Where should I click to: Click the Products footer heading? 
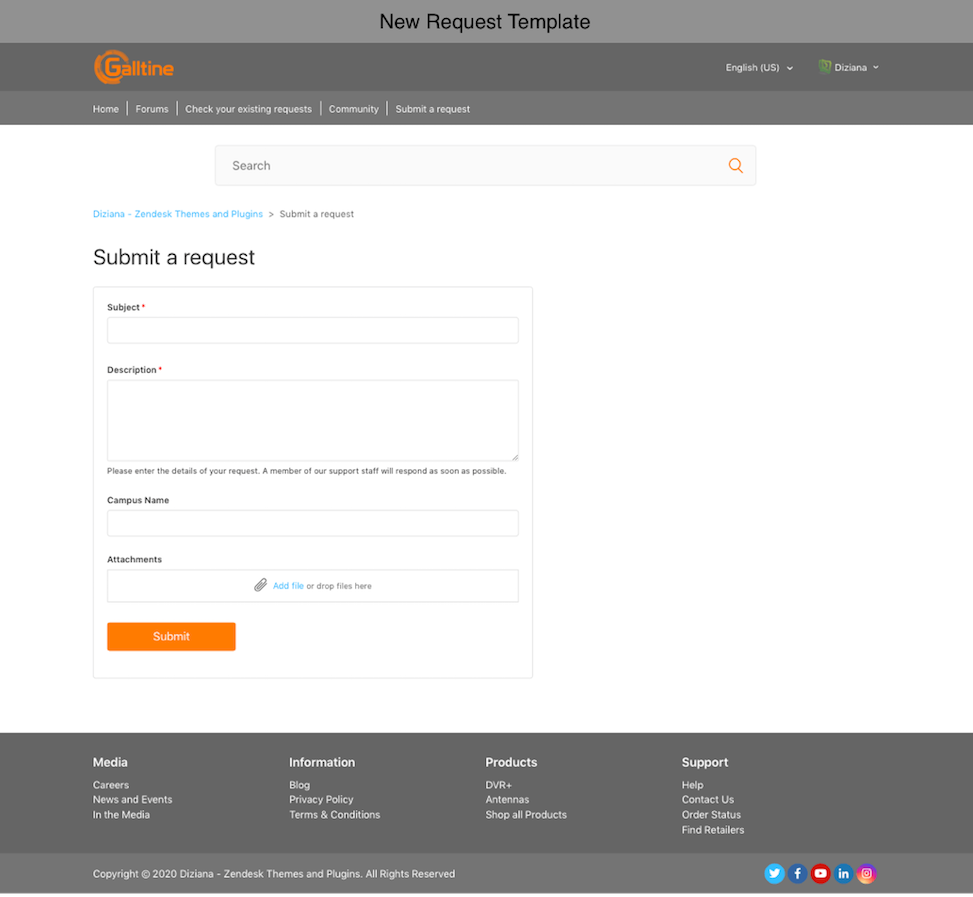click(511, 762)
